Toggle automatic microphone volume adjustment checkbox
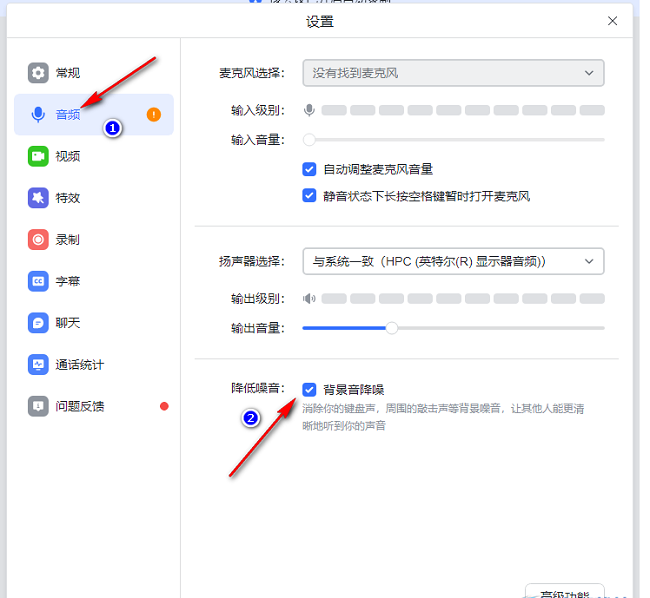This screenshot has height=598, width=650. (x=310, y=169)
